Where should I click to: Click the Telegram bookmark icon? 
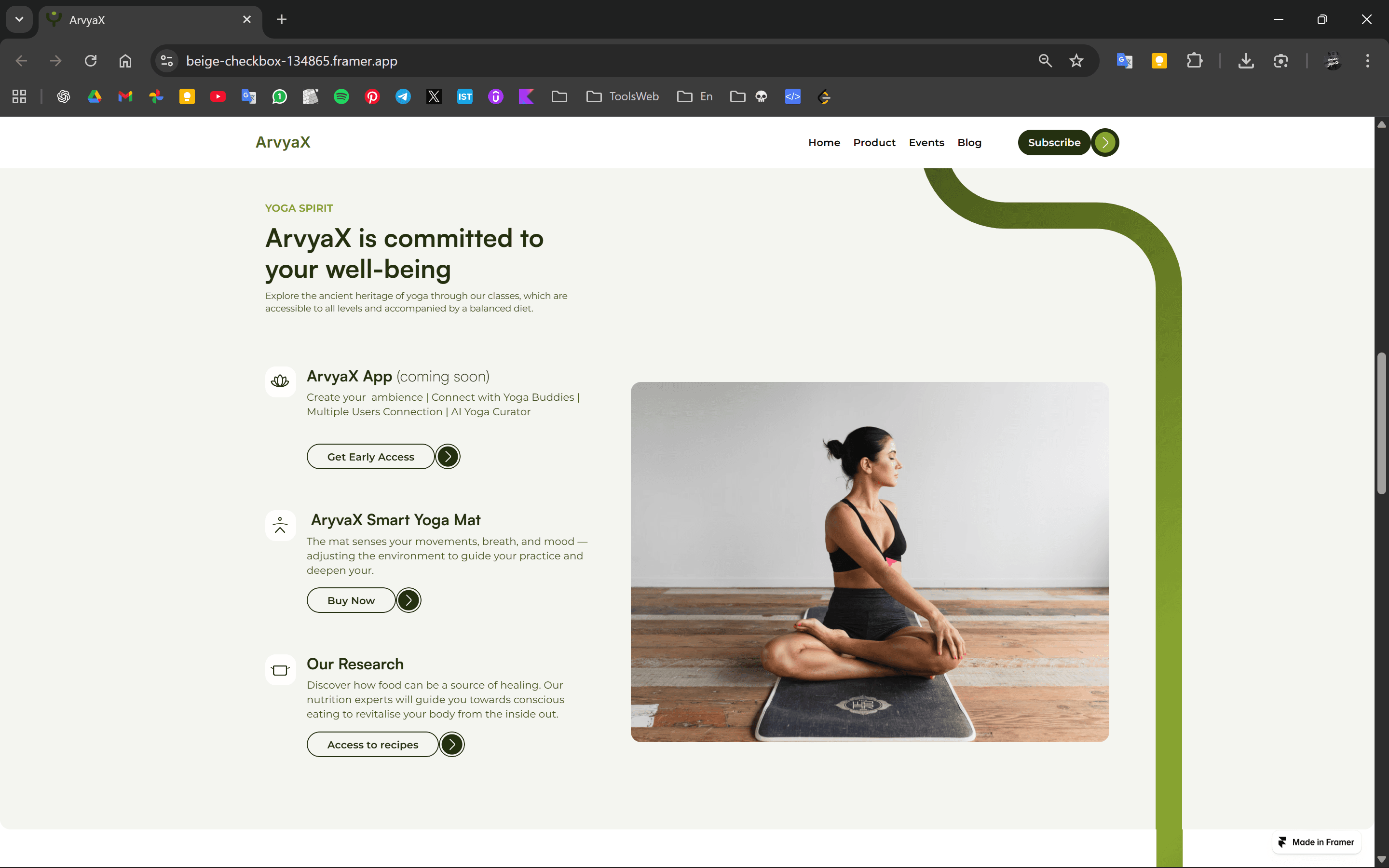[x=403, y=96]
